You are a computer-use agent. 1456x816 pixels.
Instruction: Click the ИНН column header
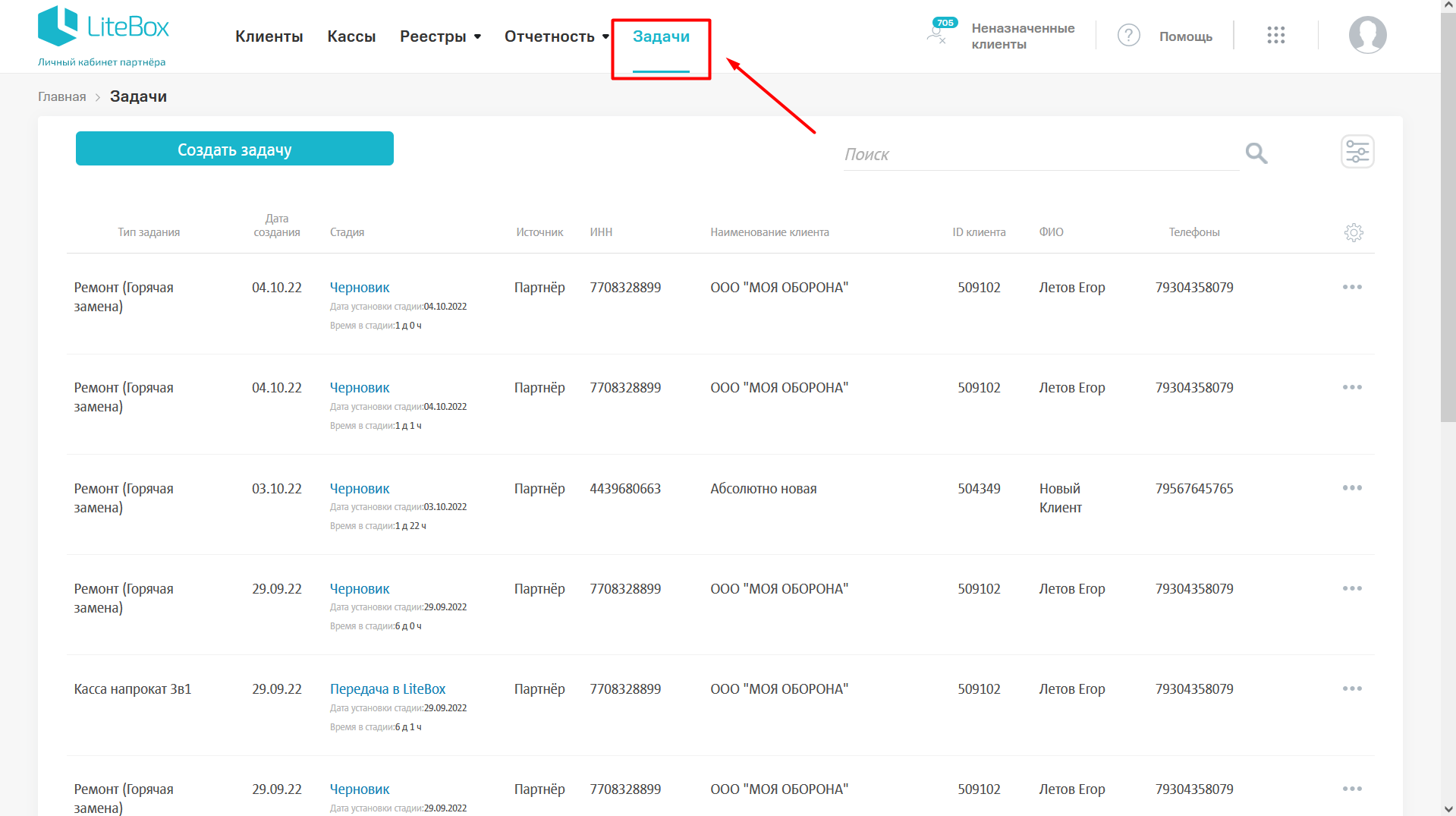[x=601, y=232]
